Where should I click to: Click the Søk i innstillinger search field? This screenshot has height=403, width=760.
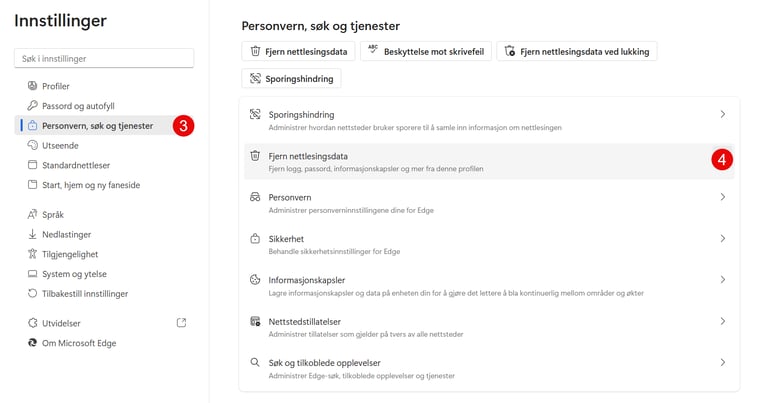(x=104, y=59)
